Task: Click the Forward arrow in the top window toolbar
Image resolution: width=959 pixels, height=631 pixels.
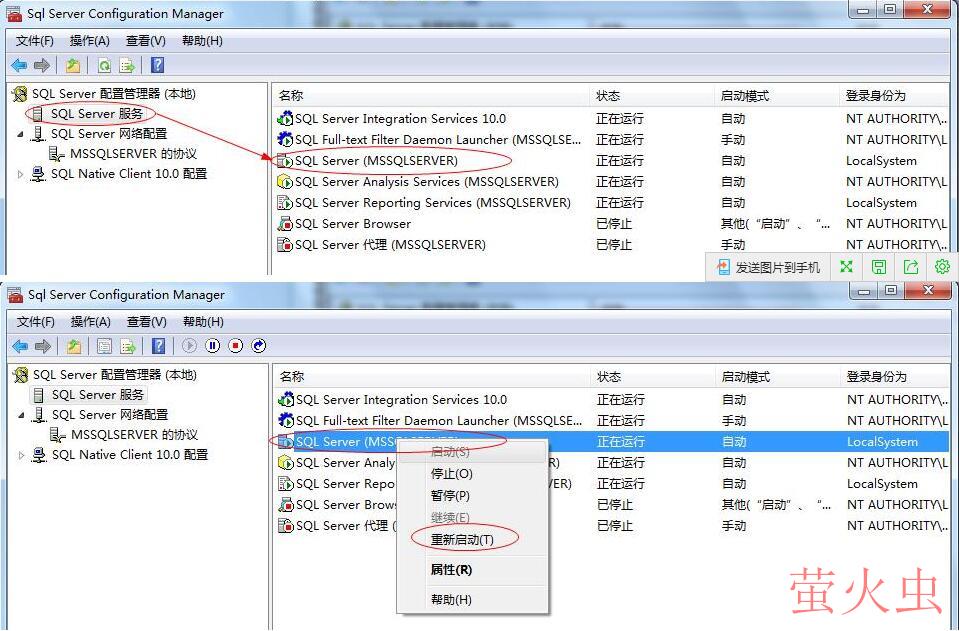Action: pos(42,65)
